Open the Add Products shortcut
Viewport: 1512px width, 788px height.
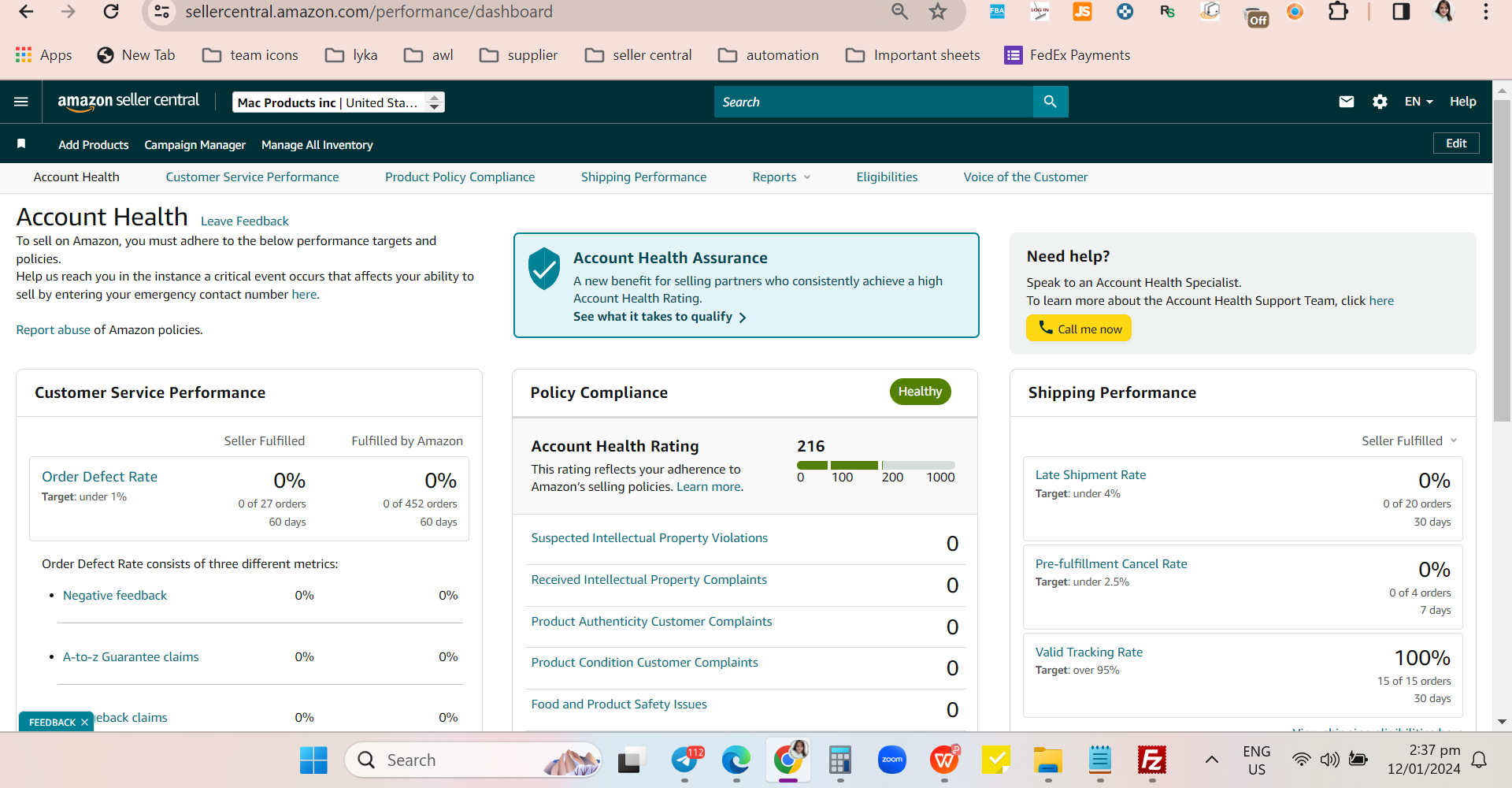coord(93,145)
